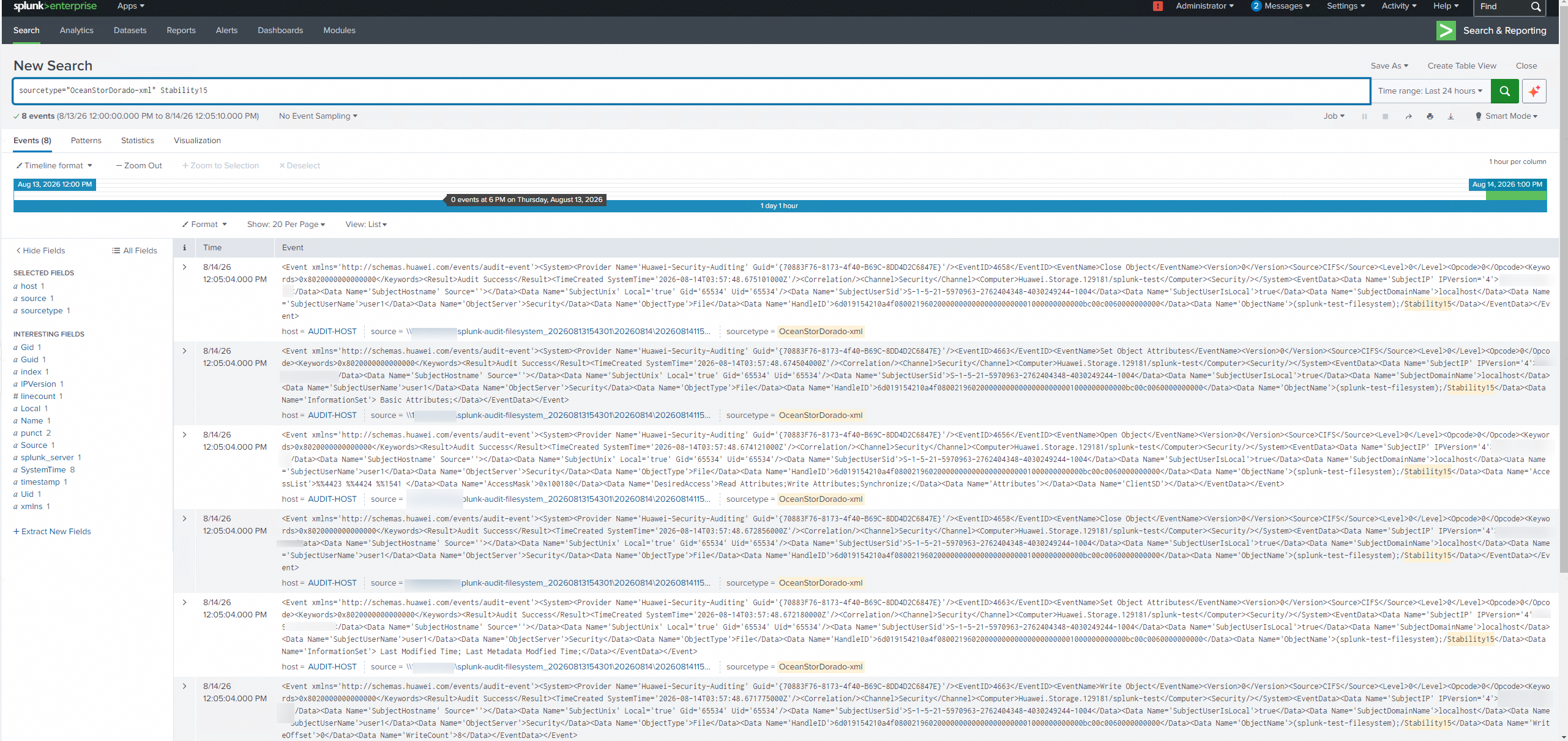Open the Settings menu
The width and height of the screenshot is (1568, 741).
coord(1346,6)
